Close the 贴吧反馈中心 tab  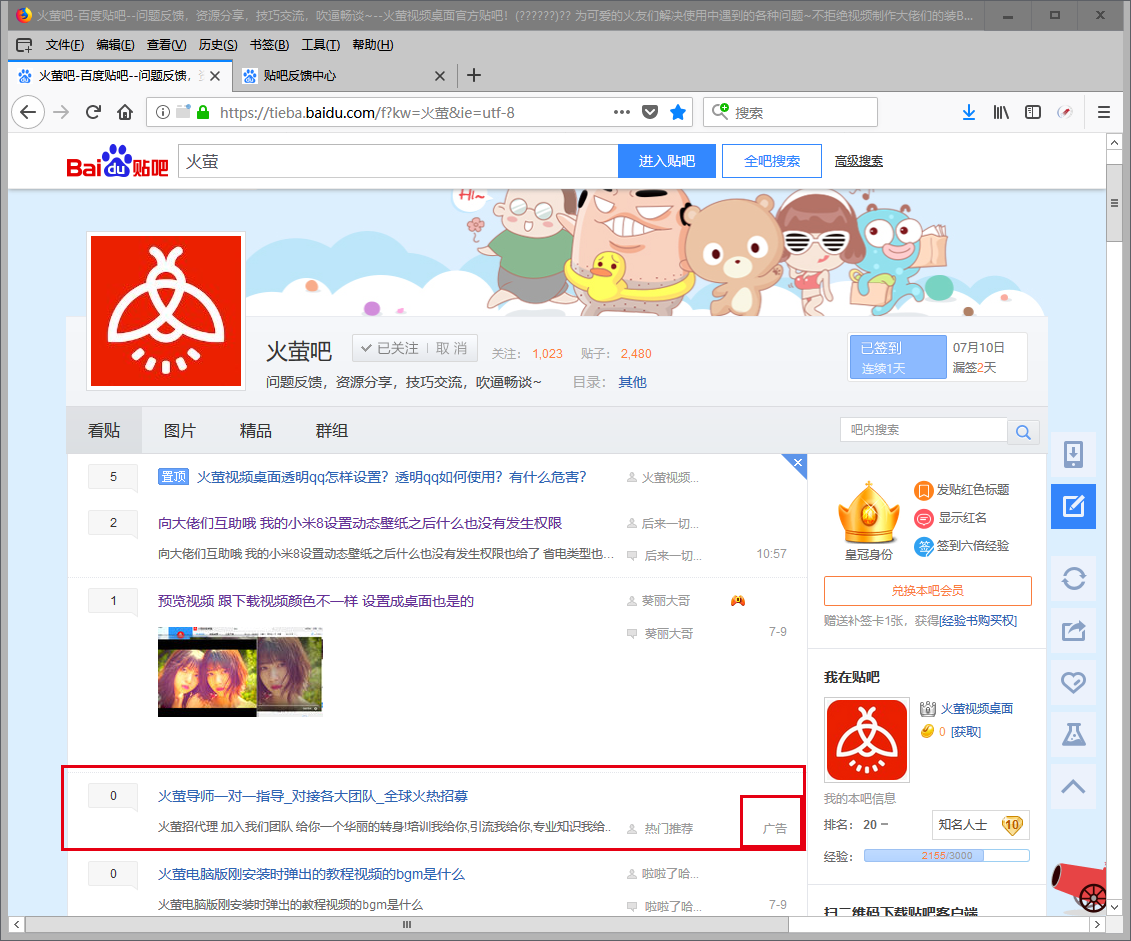440,76
